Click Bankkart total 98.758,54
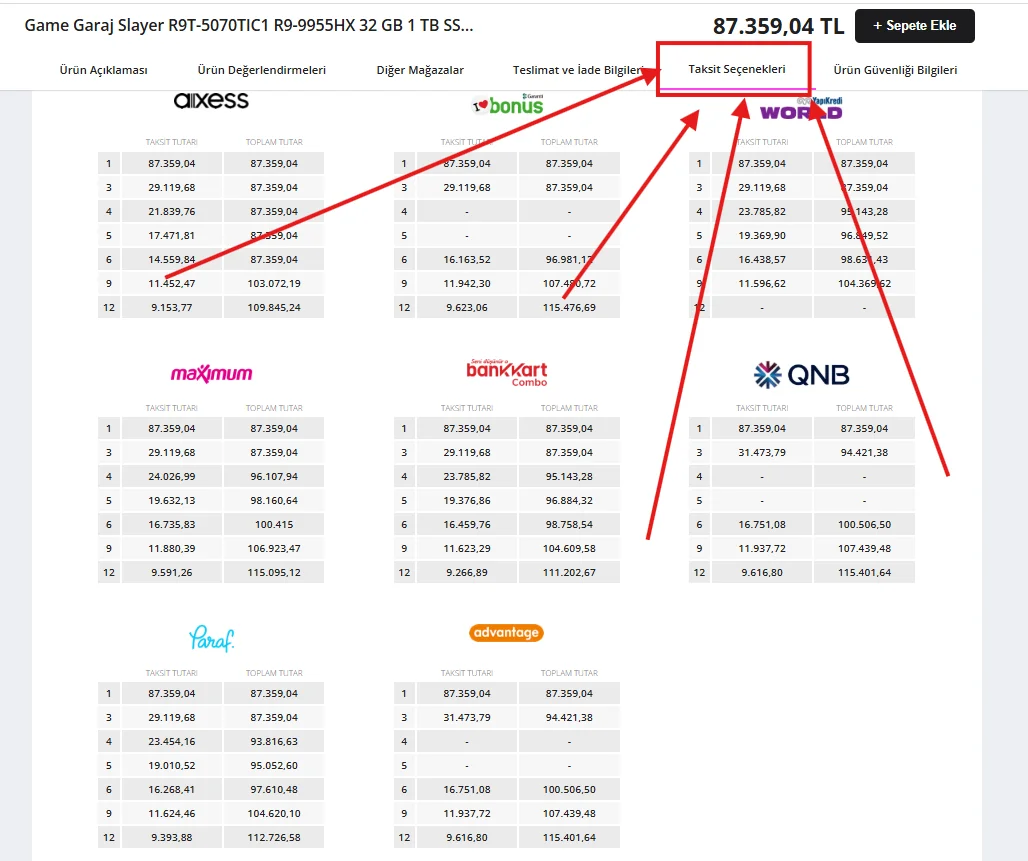 (569, 525)
